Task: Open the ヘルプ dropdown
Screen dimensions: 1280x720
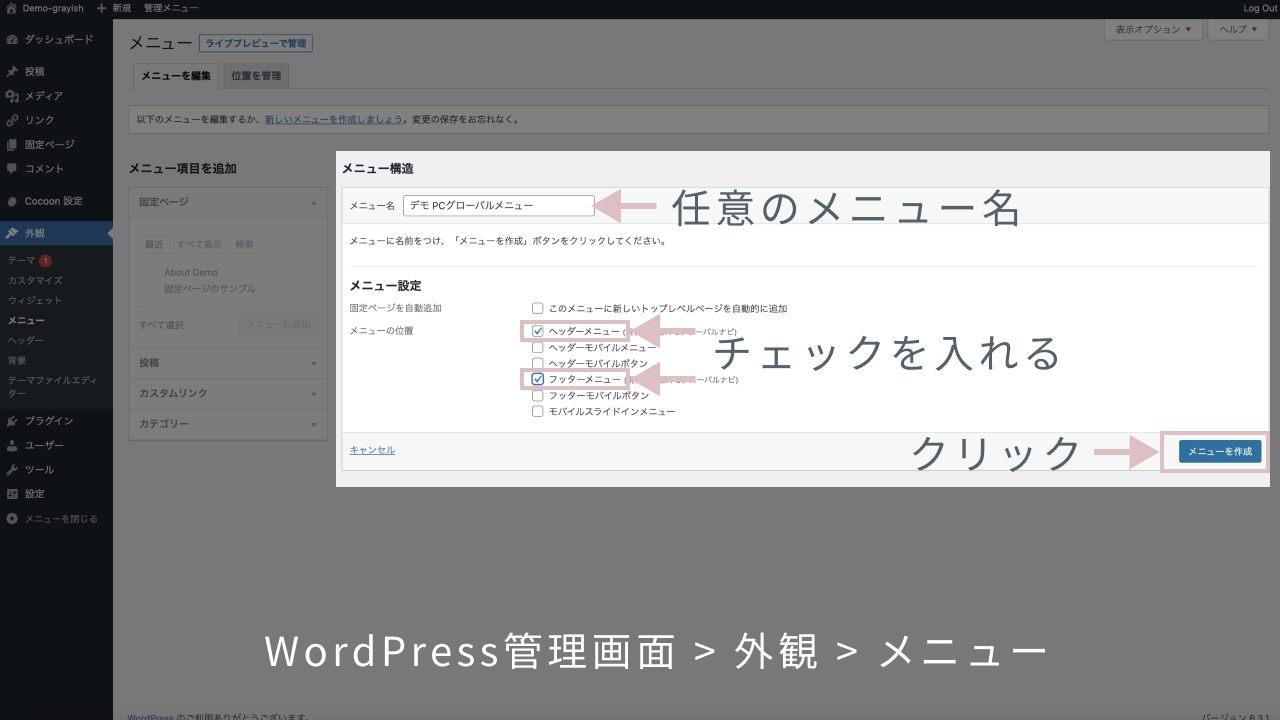Action: pyautogui.click(x=1238, y=29)
